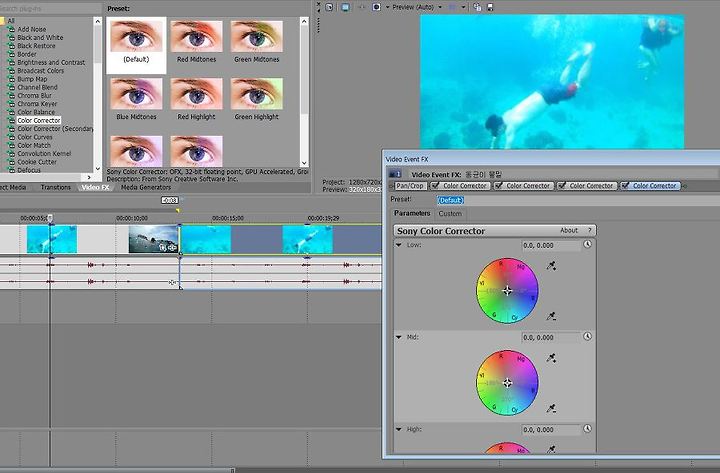Open the Preview (Auto) quality dropdown
Image resolution: width=720 pixels, height=473 pixels.
[x=440, y=7]
